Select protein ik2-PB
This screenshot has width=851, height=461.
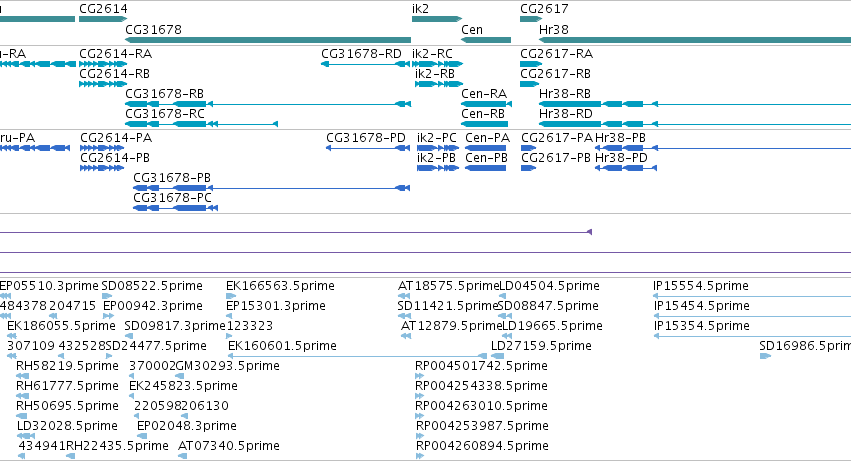[436, 157]
